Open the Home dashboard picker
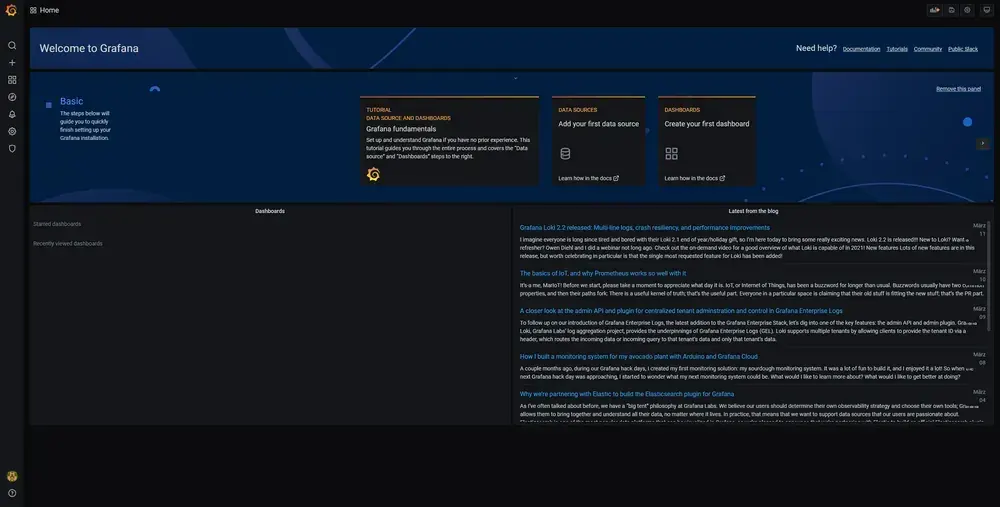Screen dimensions: 1000x507 [x=45, y=10]
